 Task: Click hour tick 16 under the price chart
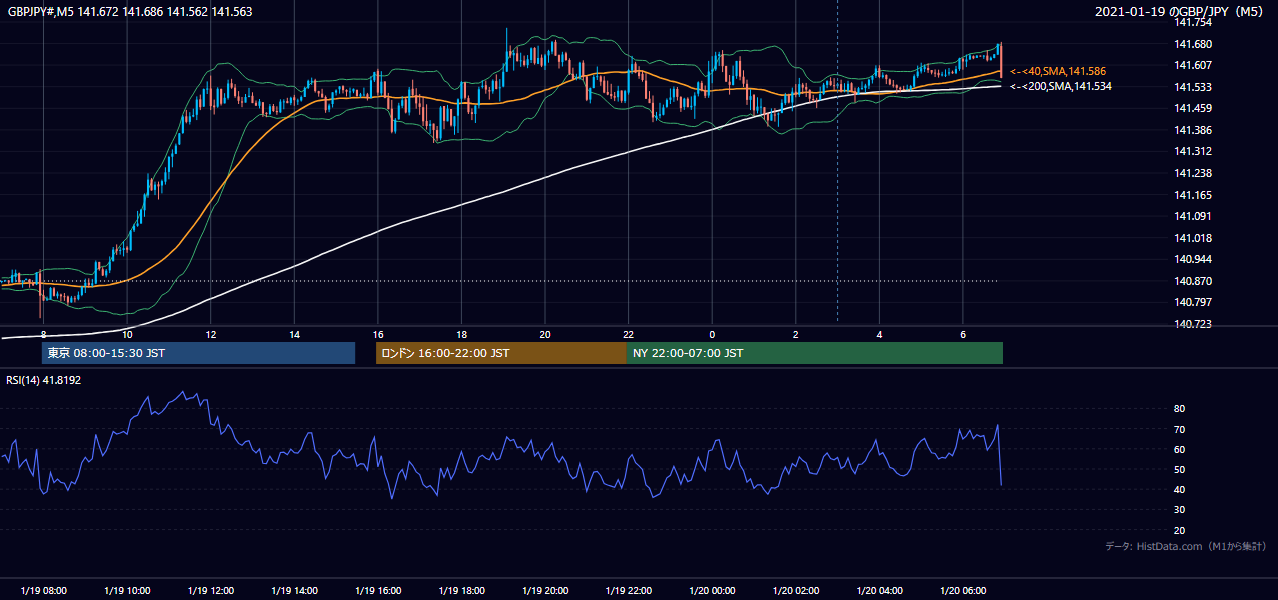tap(378, 334)
